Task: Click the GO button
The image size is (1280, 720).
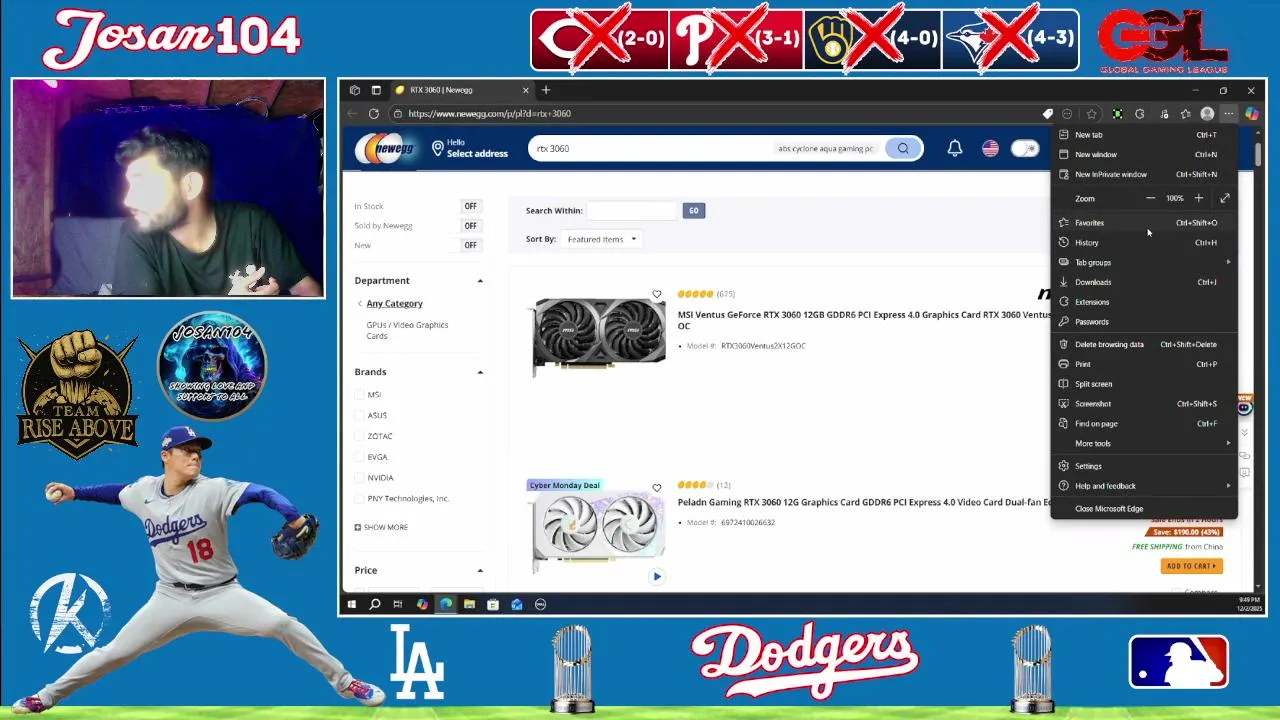Action: pos(694,211)
